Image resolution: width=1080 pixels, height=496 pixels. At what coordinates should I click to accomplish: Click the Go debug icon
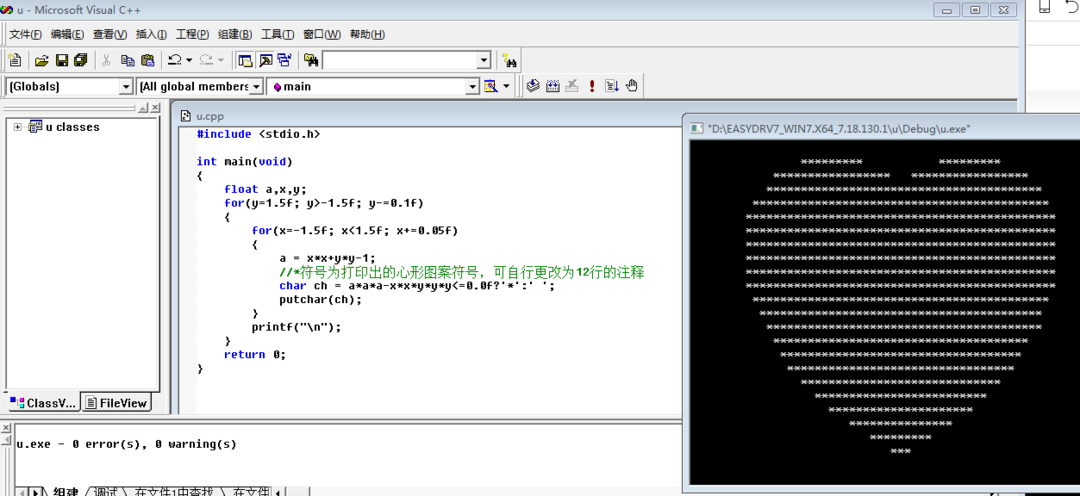(x=612, y=86)
